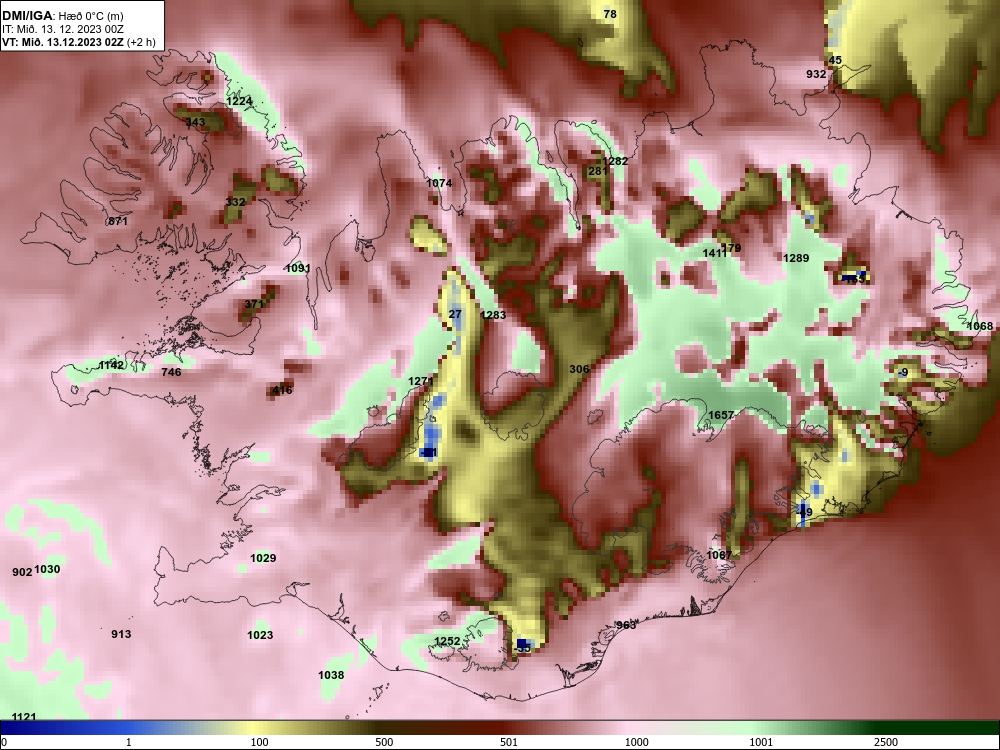Image resolution: width=1000 pixels, height=750 pixels.
Task: Click the map value 1411
Action: [714, 253]
